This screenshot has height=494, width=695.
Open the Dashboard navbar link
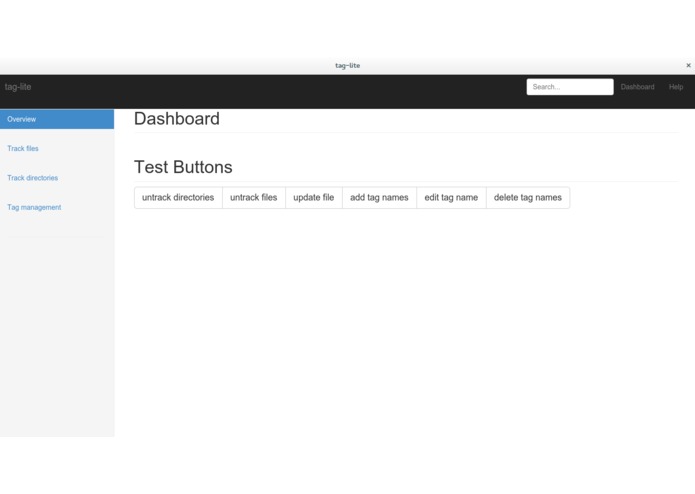[x=637, y=87]
